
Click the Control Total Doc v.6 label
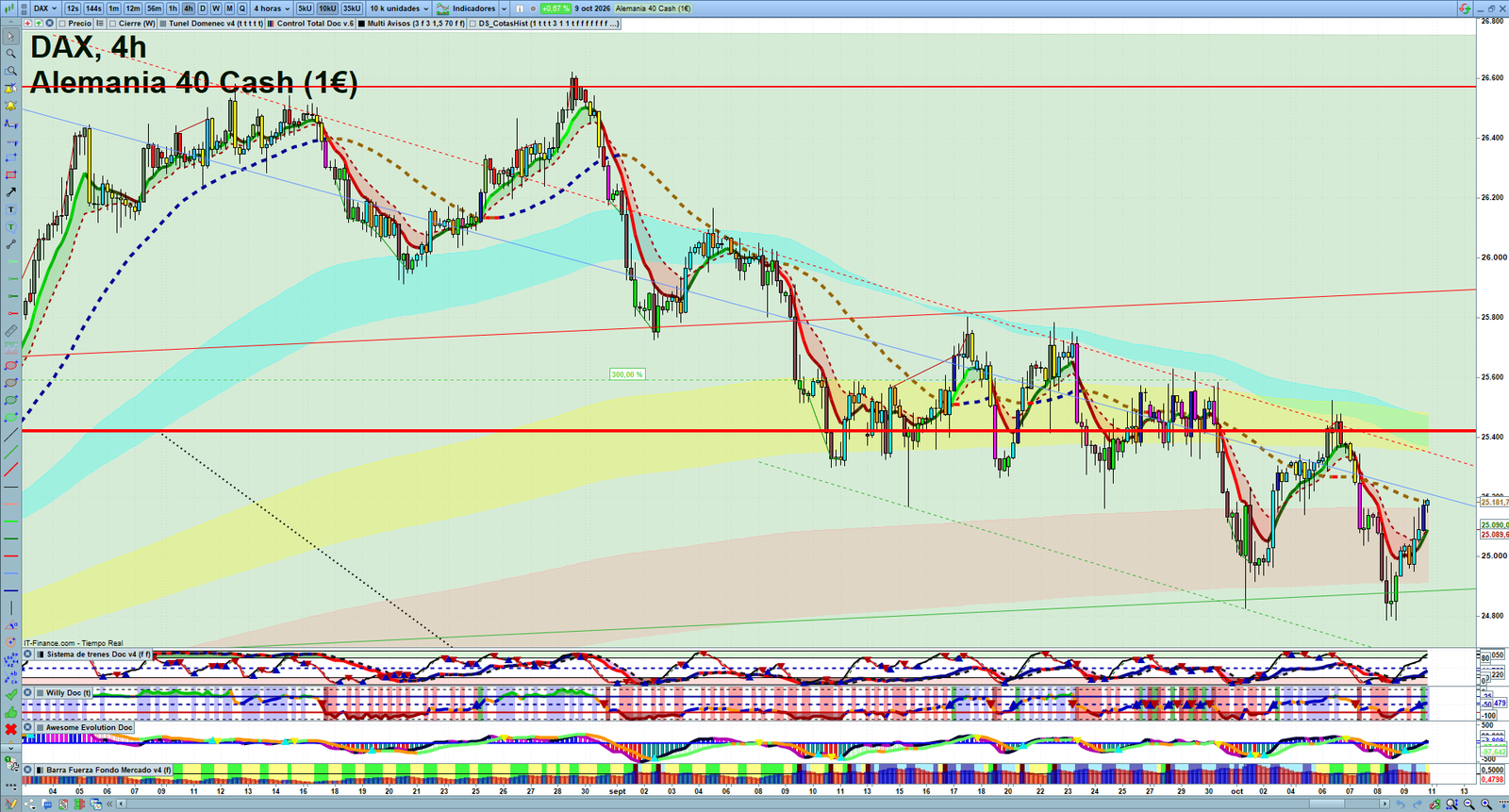pyautogui.click(x=315, y=24)
